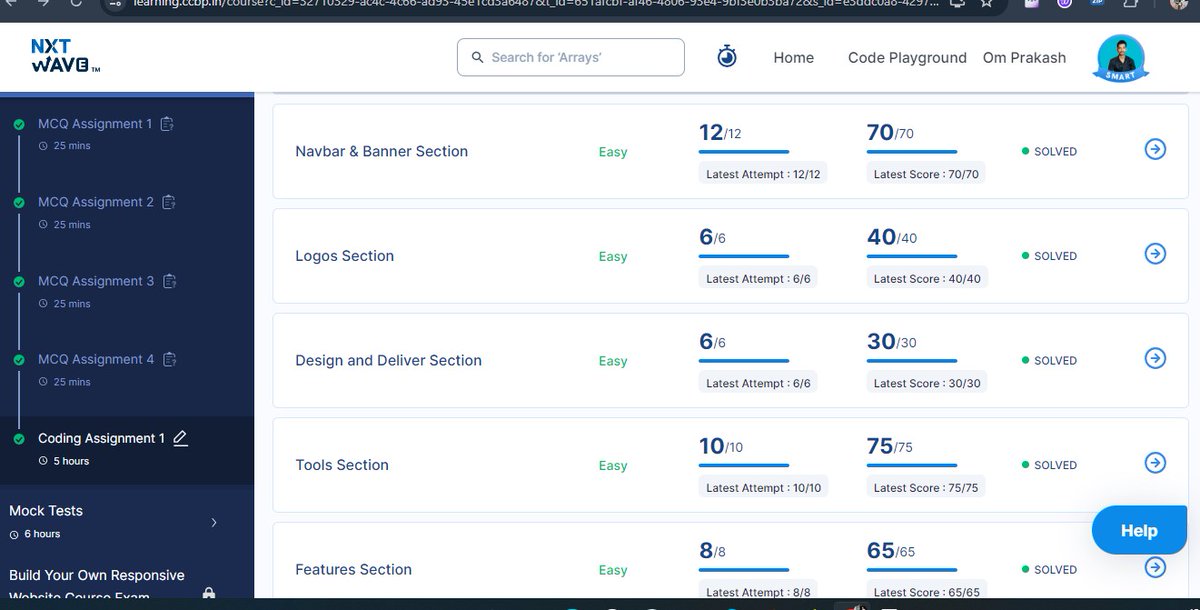
Task: Open Build Your Own Responsive Website Course Exam
Action: (x=97, y=585)
